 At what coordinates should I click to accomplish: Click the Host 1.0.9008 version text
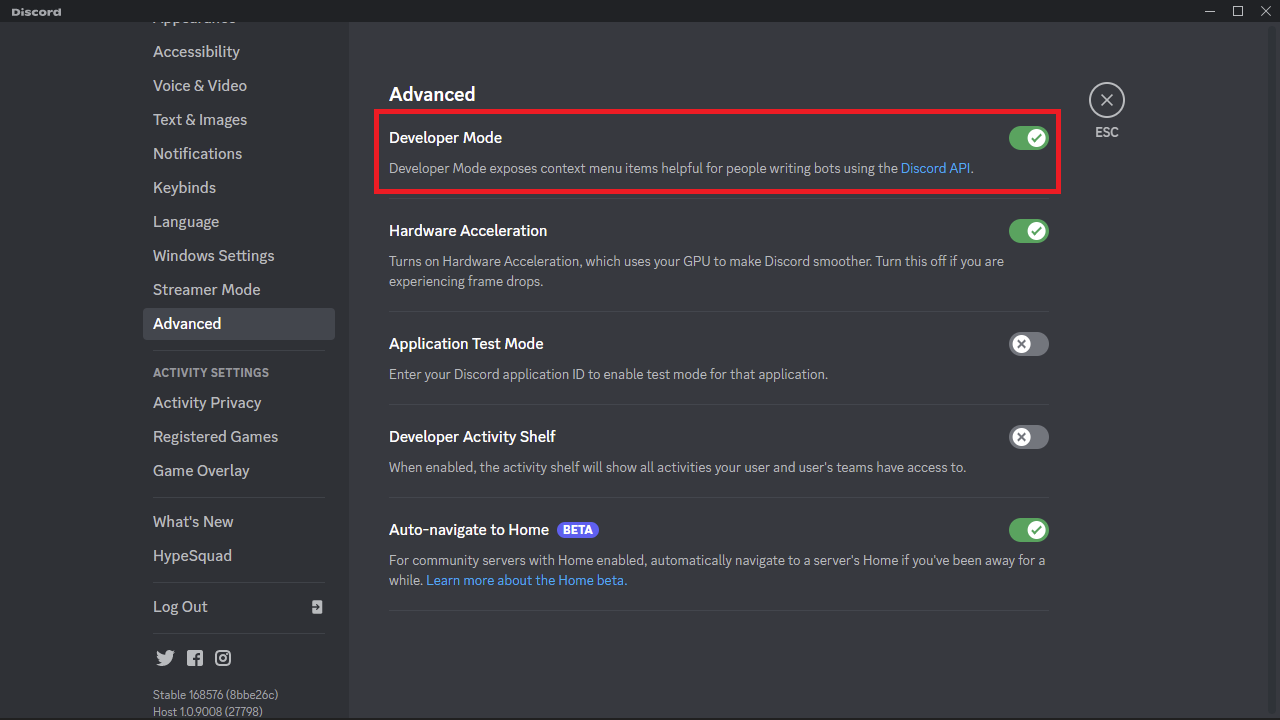tap(207, 712)
